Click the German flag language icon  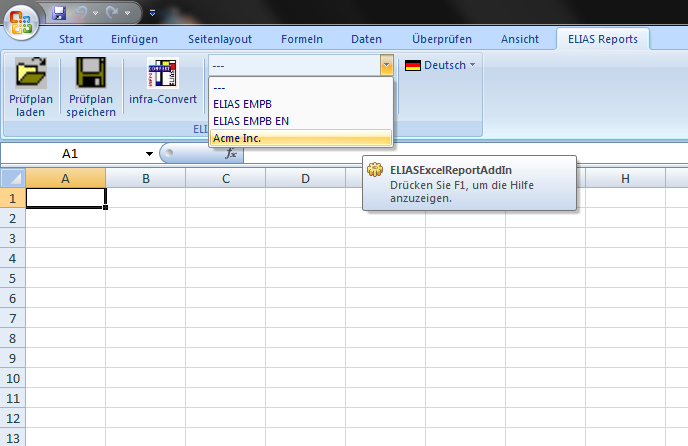tap(413, 65)
